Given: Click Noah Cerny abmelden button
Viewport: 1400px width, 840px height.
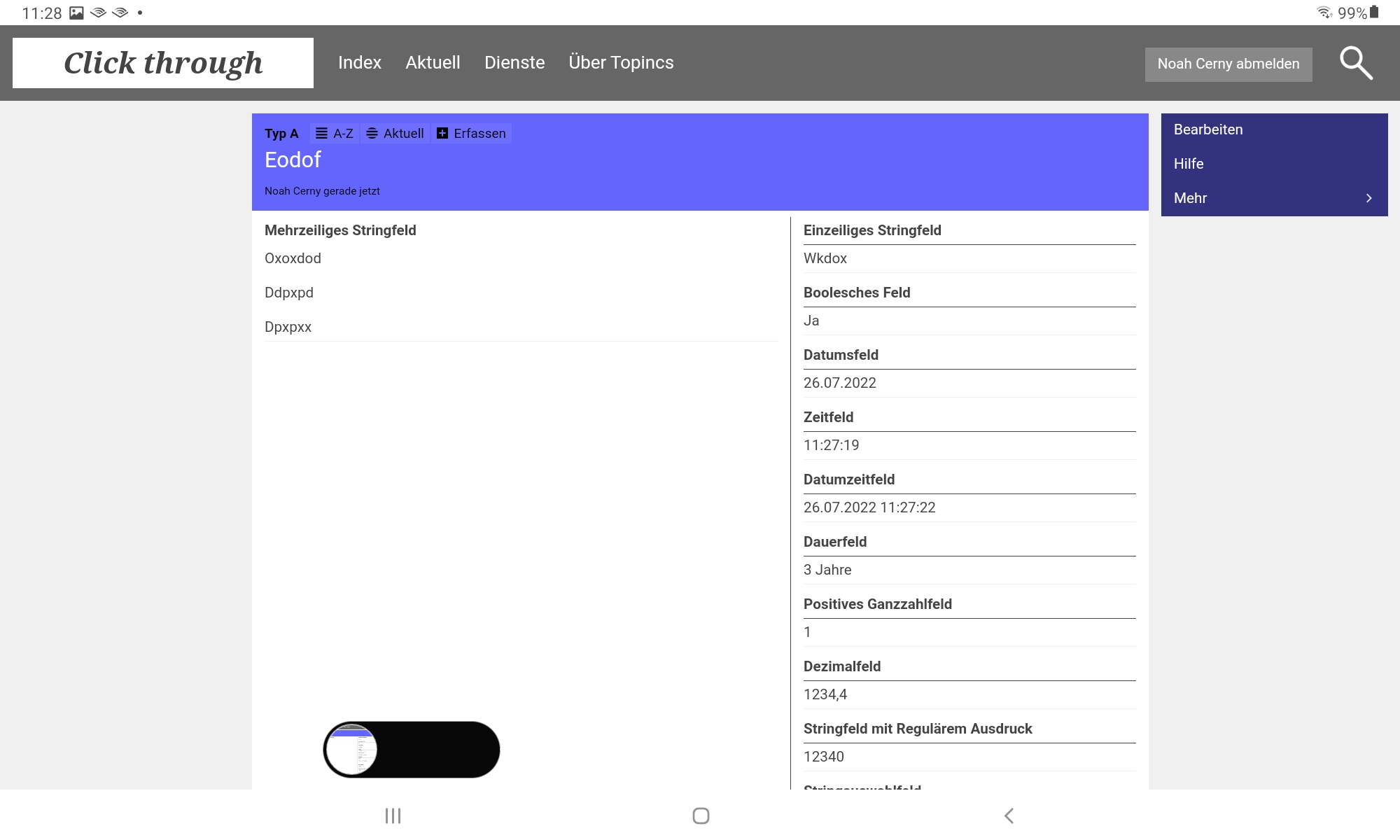Looking at the screenshot, I should [x=1228, y=64].
